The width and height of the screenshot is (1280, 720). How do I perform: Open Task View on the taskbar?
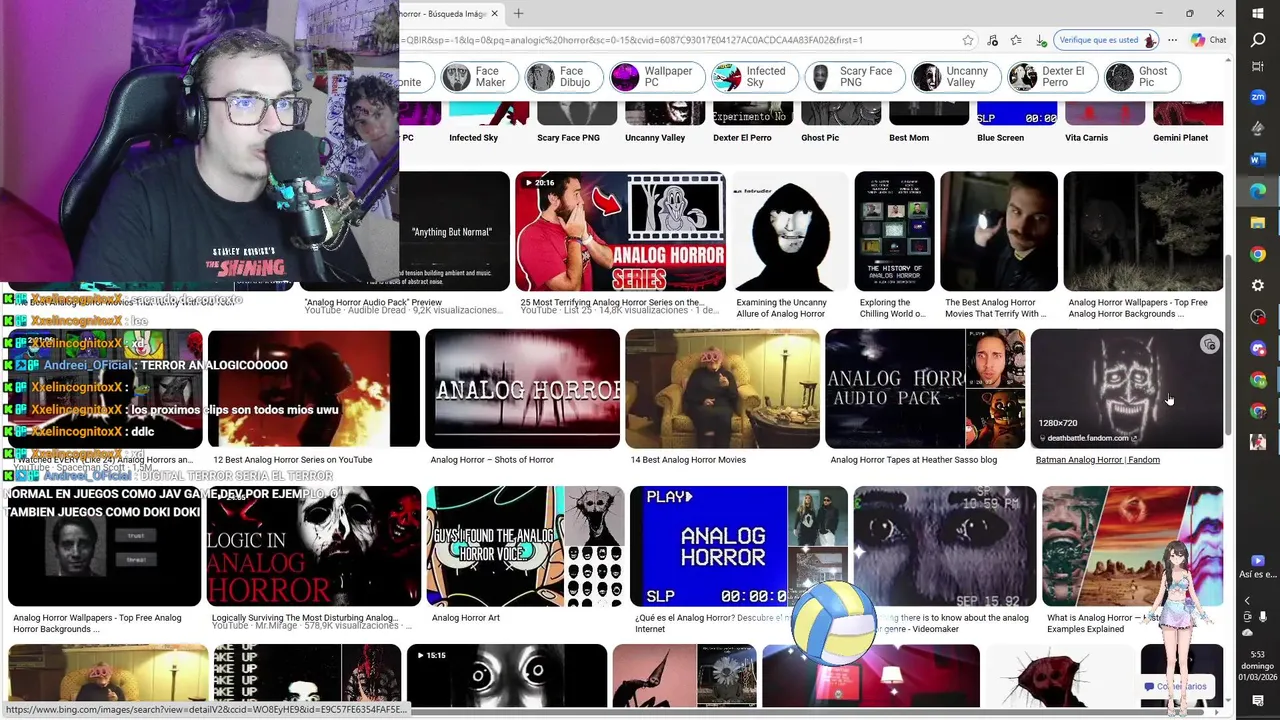click(x=1258, y=66)
